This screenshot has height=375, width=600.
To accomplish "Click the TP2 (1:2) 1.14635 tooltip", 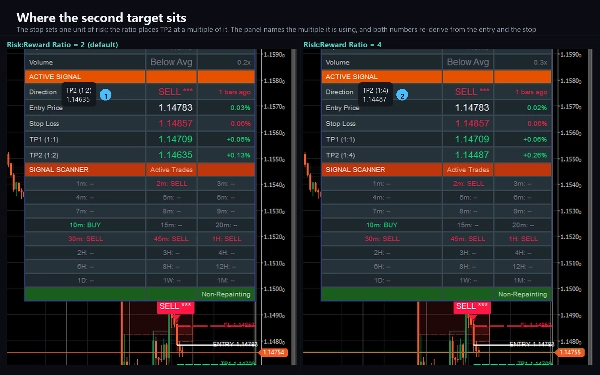I will pyautogui.click(x=78, y=95).
